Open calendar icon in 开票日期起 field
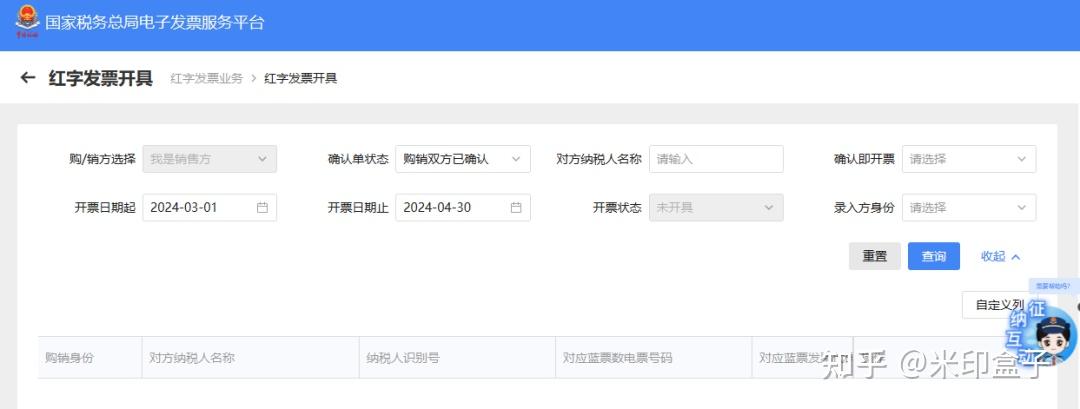This screenshot has height=409, width=1080. 262,207
